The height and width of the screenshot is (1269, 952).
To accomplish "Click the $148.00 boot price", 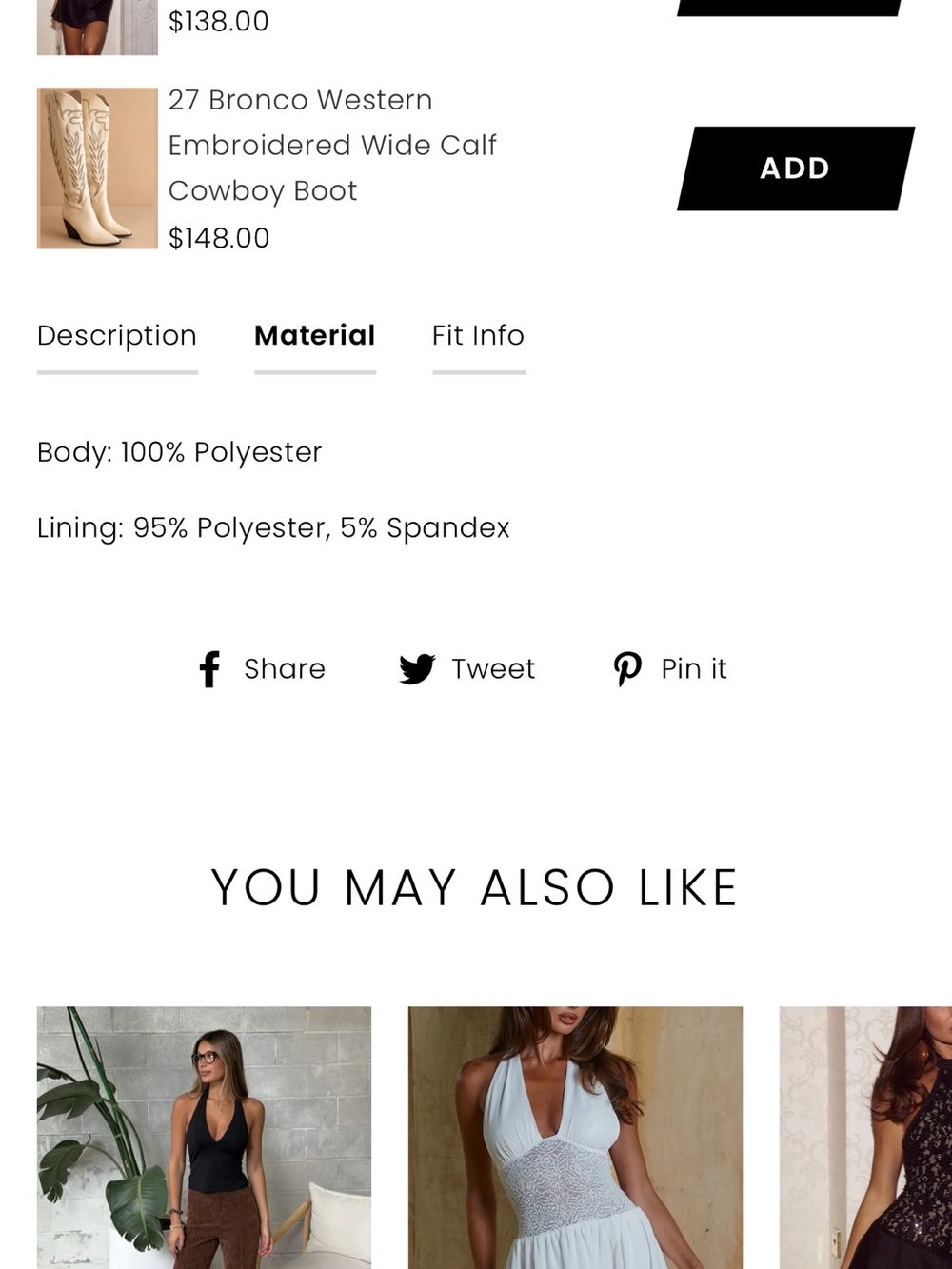I will click(219, 238).
